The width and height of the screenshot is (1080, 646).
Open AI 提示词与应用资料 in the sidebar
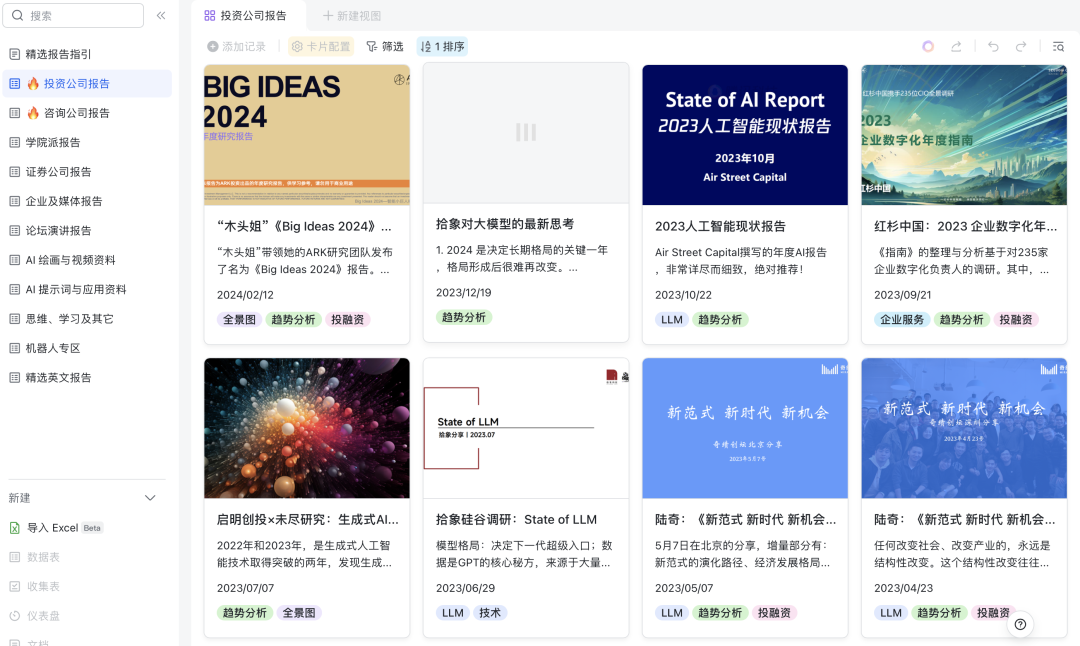pyautogui.click(x=87, y=289)
